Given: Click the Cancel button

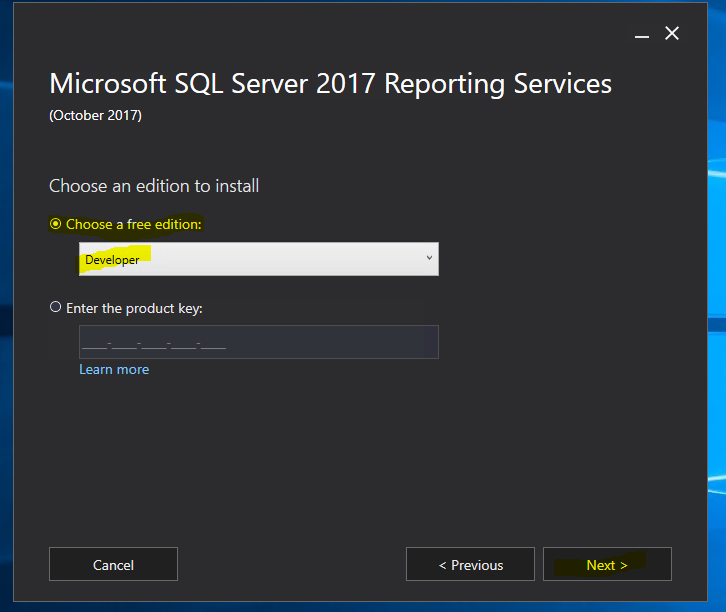Looking at the screenshot, I should [113, 564].
